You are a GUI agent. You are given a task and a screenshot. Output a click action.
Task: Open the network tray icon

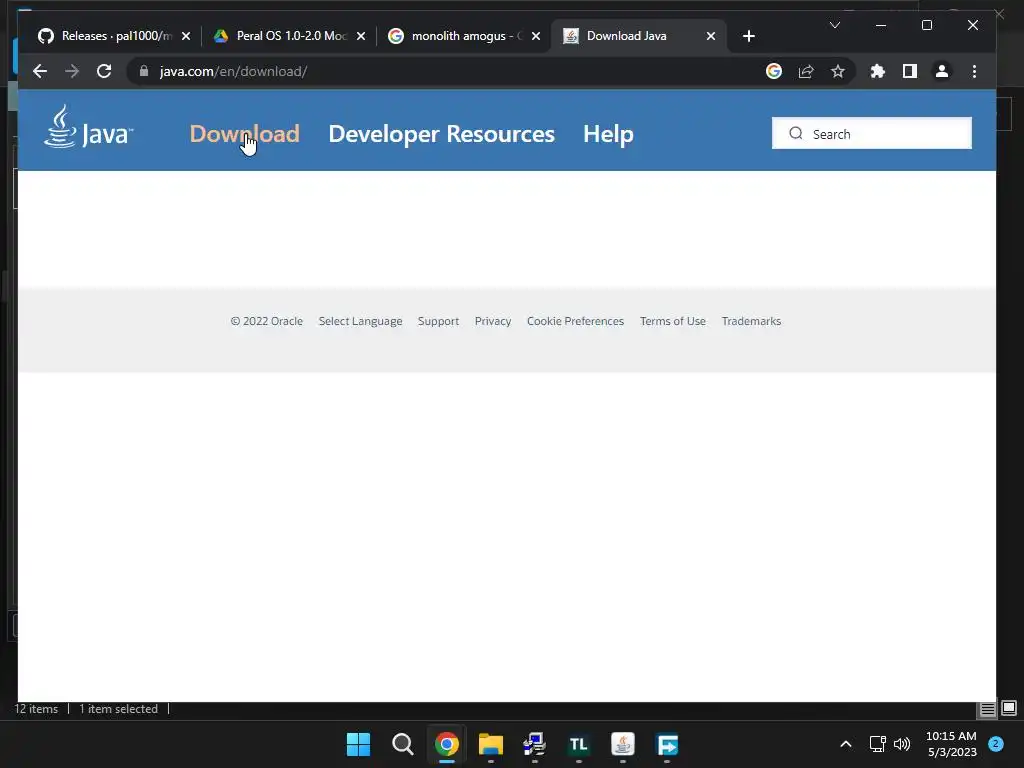pos(877,744)
